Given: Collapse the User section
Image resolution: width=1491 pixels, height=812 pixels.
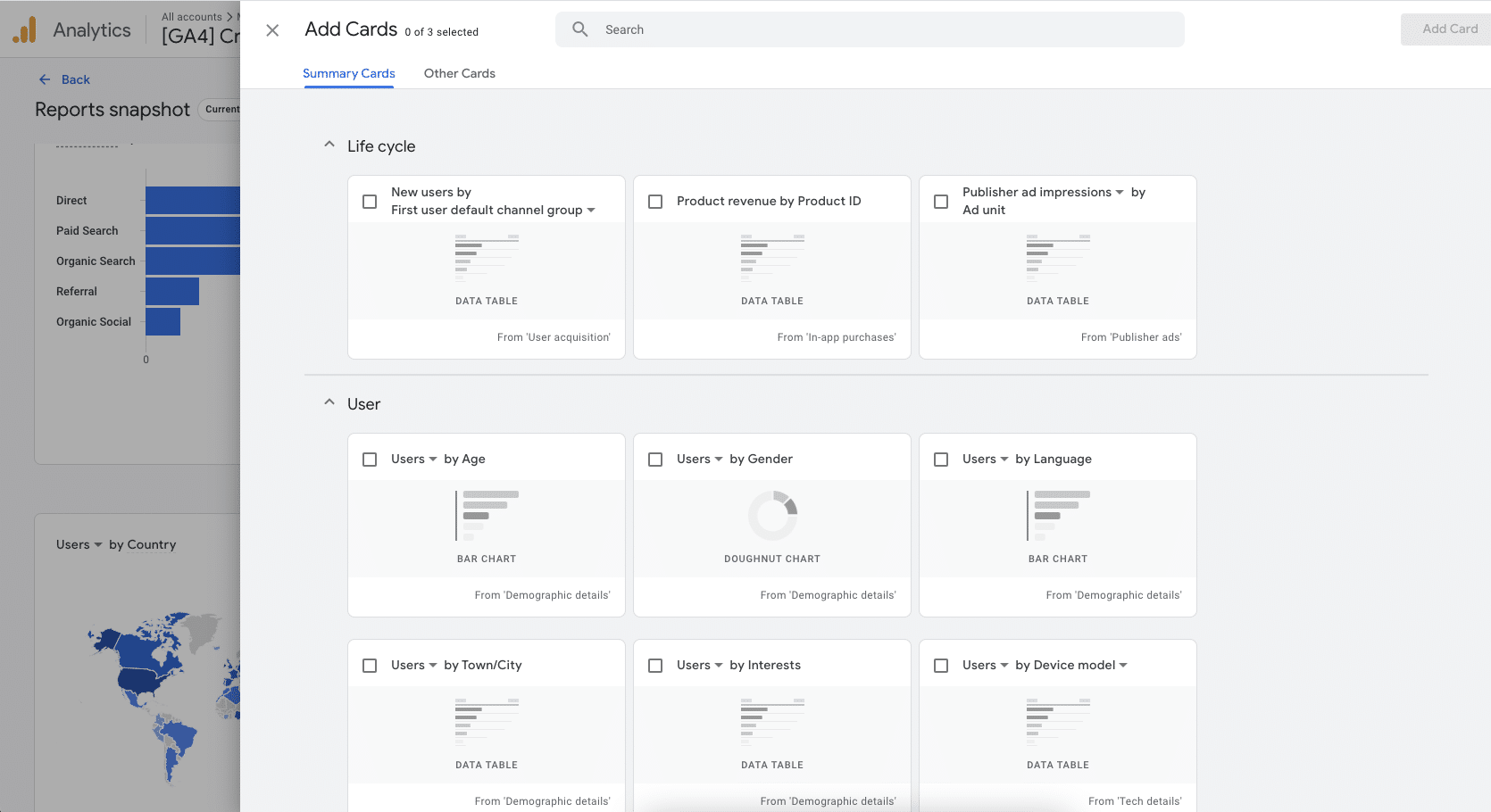Looking at the screenshot, I should click(329, 402).
